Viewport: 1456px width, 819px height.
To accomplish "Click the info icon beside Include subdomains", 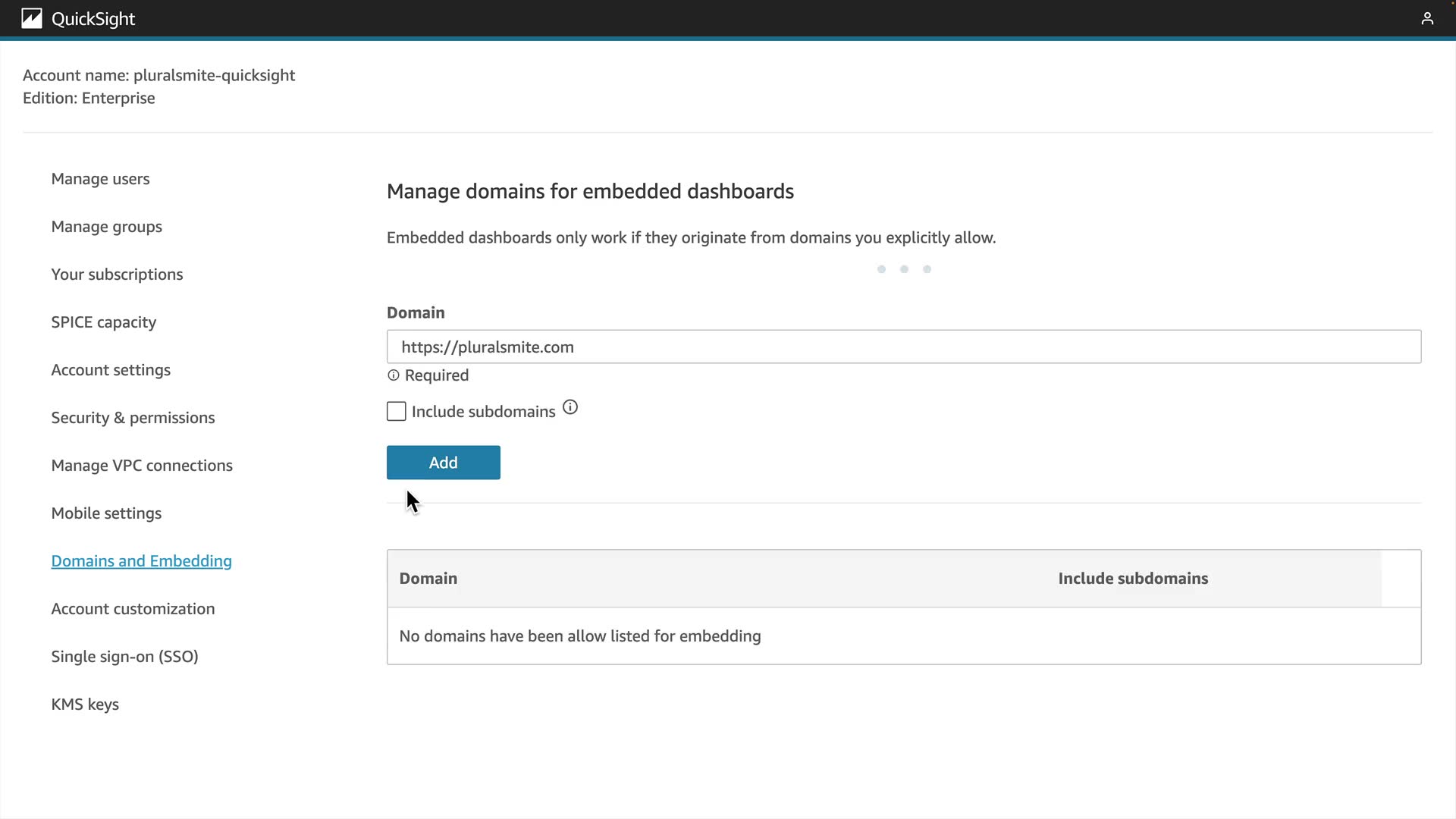I will [570, 408].
